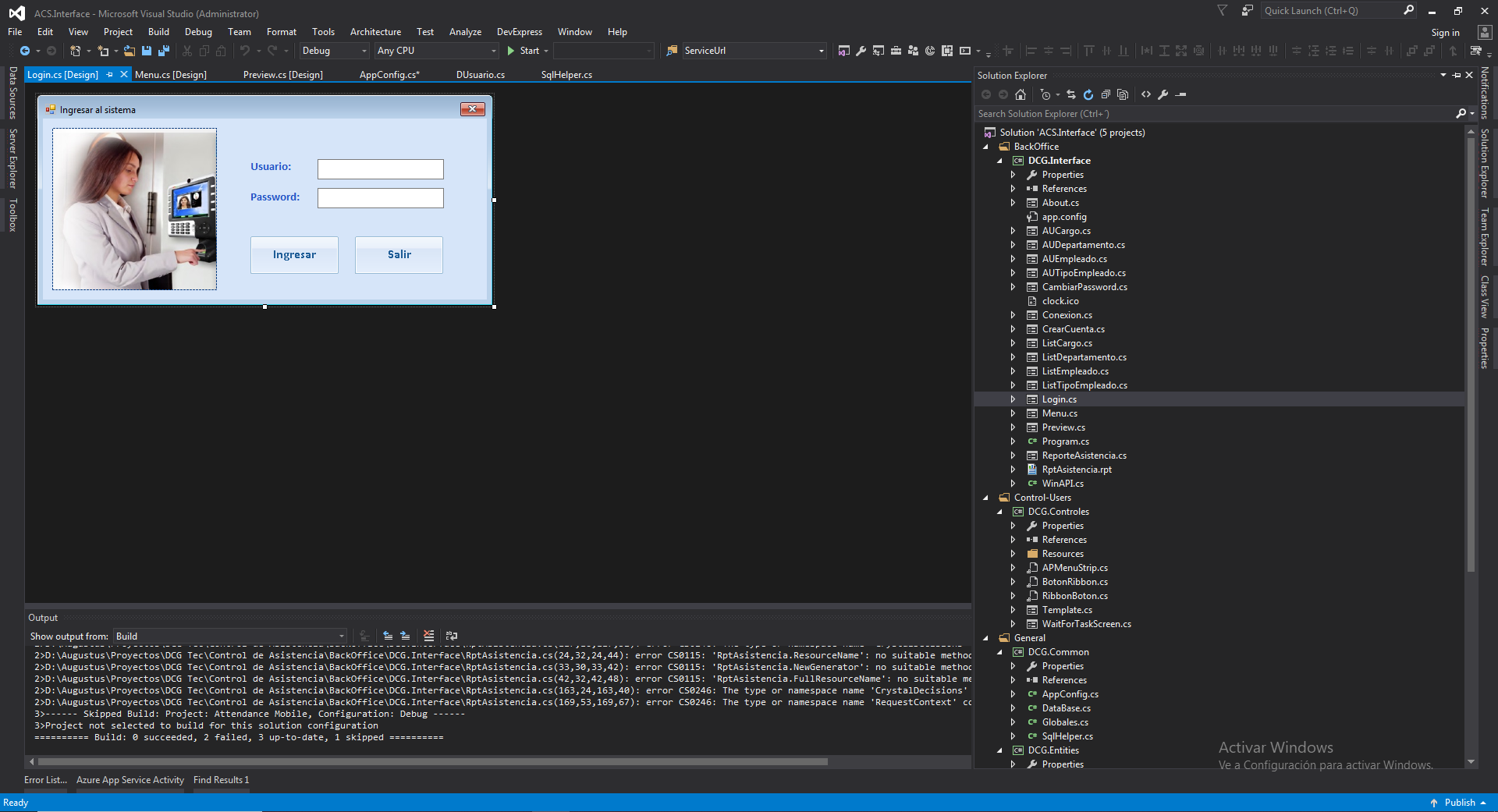Viewport: 1498px width, 812px height.
Task: Click the Save All toolbar icon
Action: click(x=163, y=51)
